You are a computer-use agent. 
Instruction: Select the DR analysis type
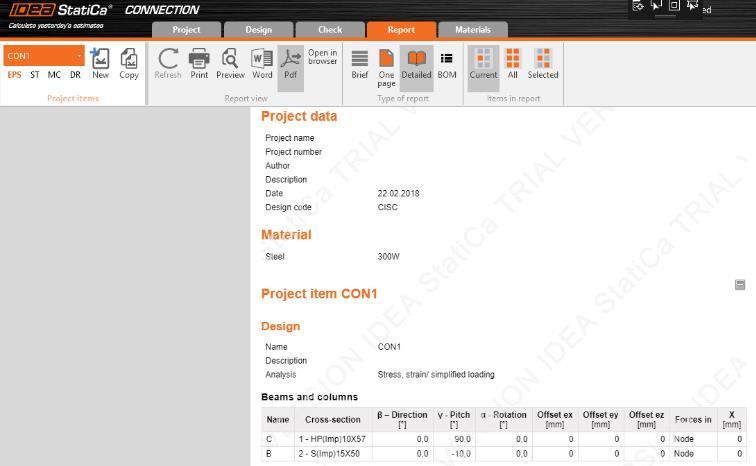[x=75, y=75]
